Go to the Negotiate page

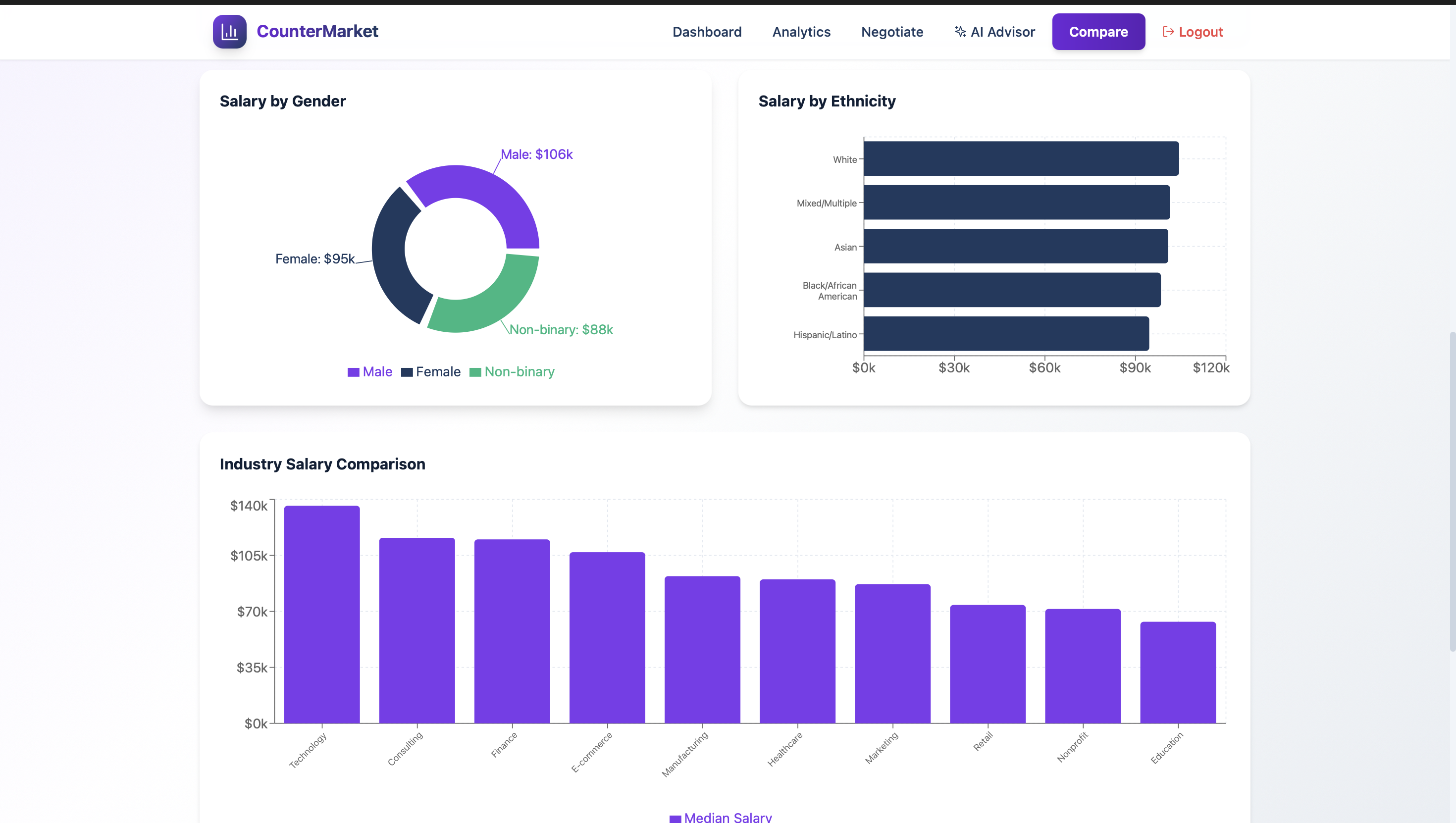892,32
